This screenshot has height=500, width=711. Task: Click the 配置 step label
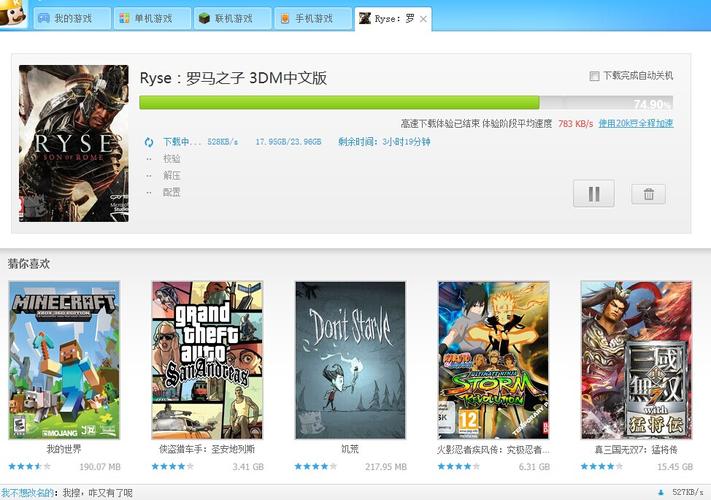tap(172, 192)
